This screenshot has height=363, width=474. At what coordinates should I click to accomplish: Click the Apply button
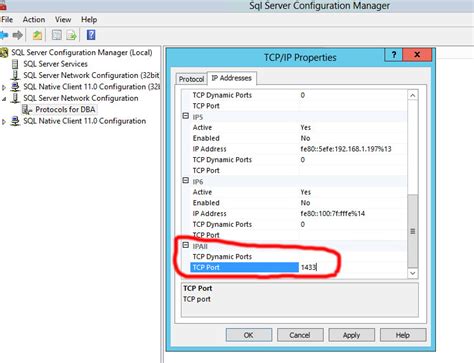pos(351,335)
